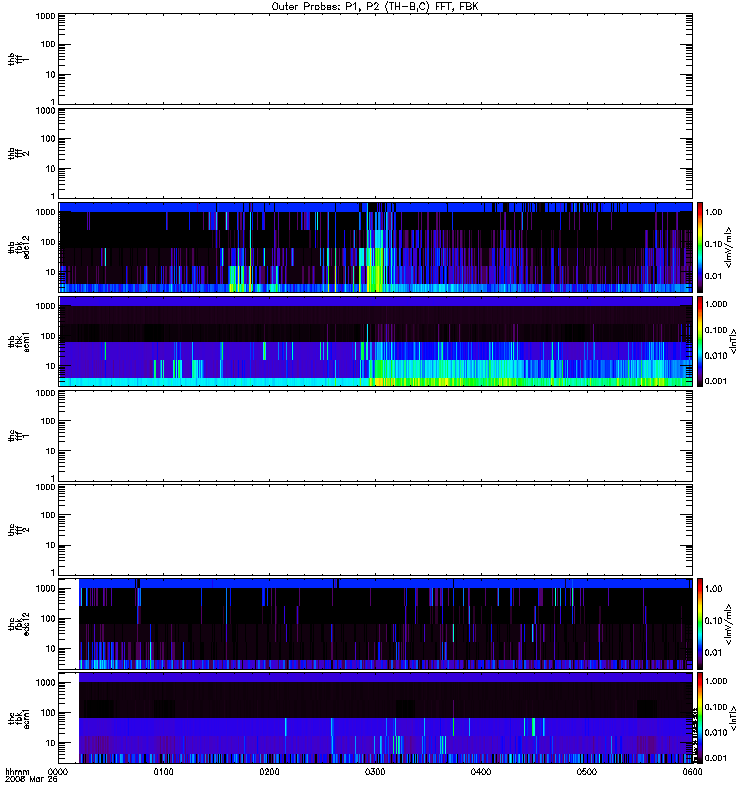Click the thb fbk edc12 spectrogram panel
This screenshot has height=800, width=750.
click(376, 247)
